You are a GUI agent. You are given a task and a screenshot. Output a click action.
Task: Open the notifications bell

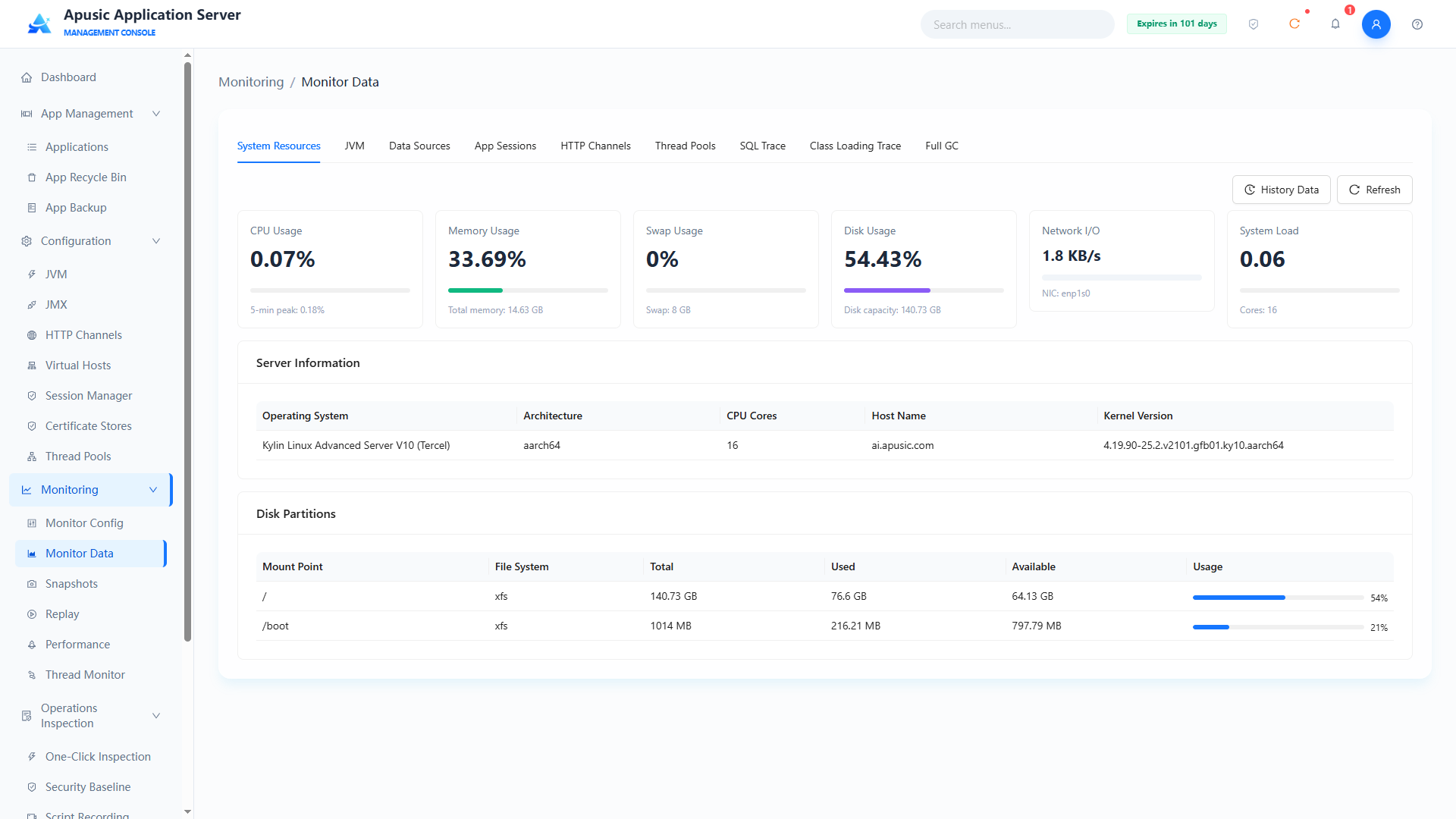coord(1335,24)
